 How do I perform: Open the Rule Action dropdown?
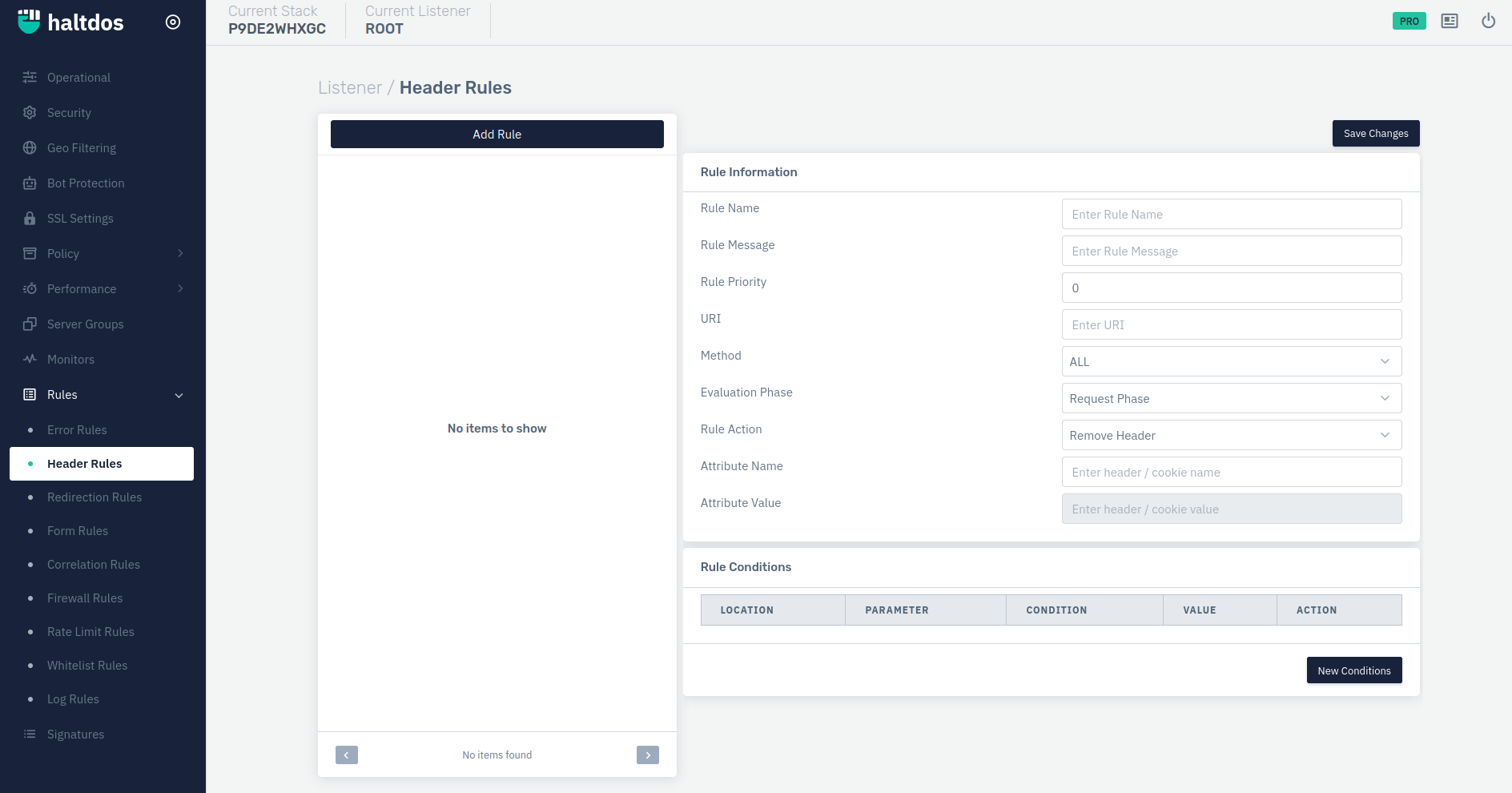click(1232, 436)
